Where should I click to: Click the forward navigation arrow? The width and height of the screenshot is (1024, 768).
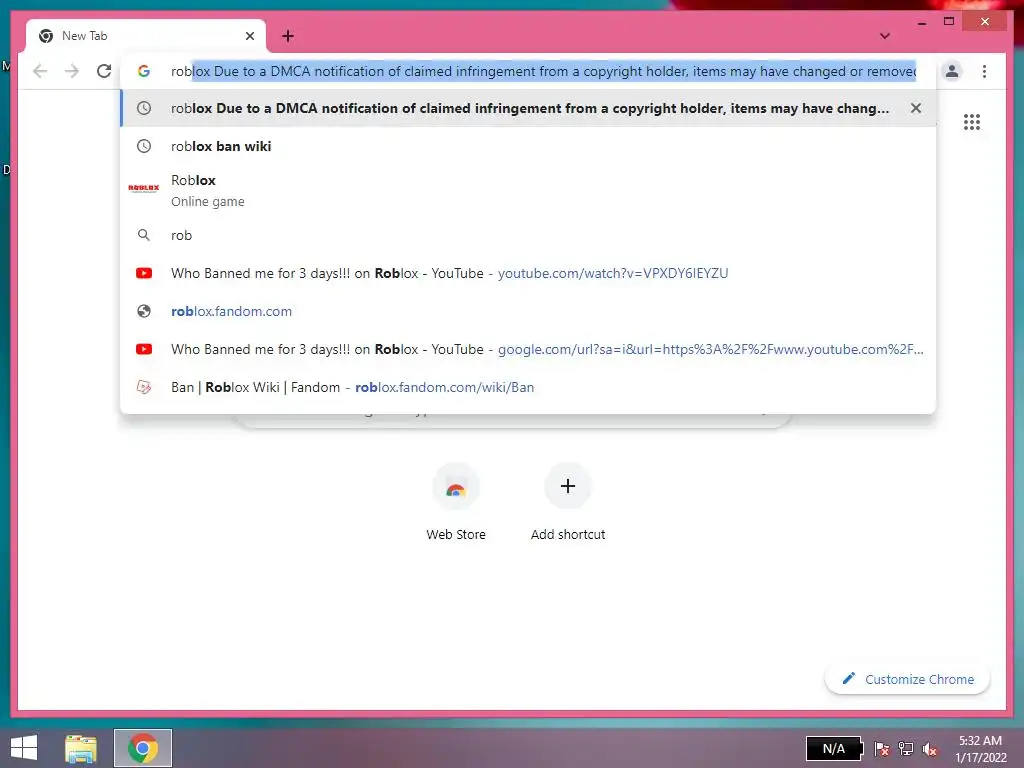(72, 71)
